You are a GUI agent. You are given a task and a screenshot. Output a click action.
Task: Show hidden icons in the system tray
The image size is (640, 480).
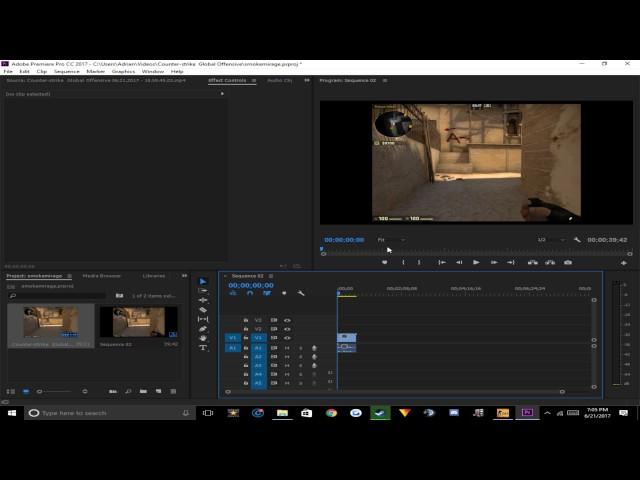tap(547, 413)
